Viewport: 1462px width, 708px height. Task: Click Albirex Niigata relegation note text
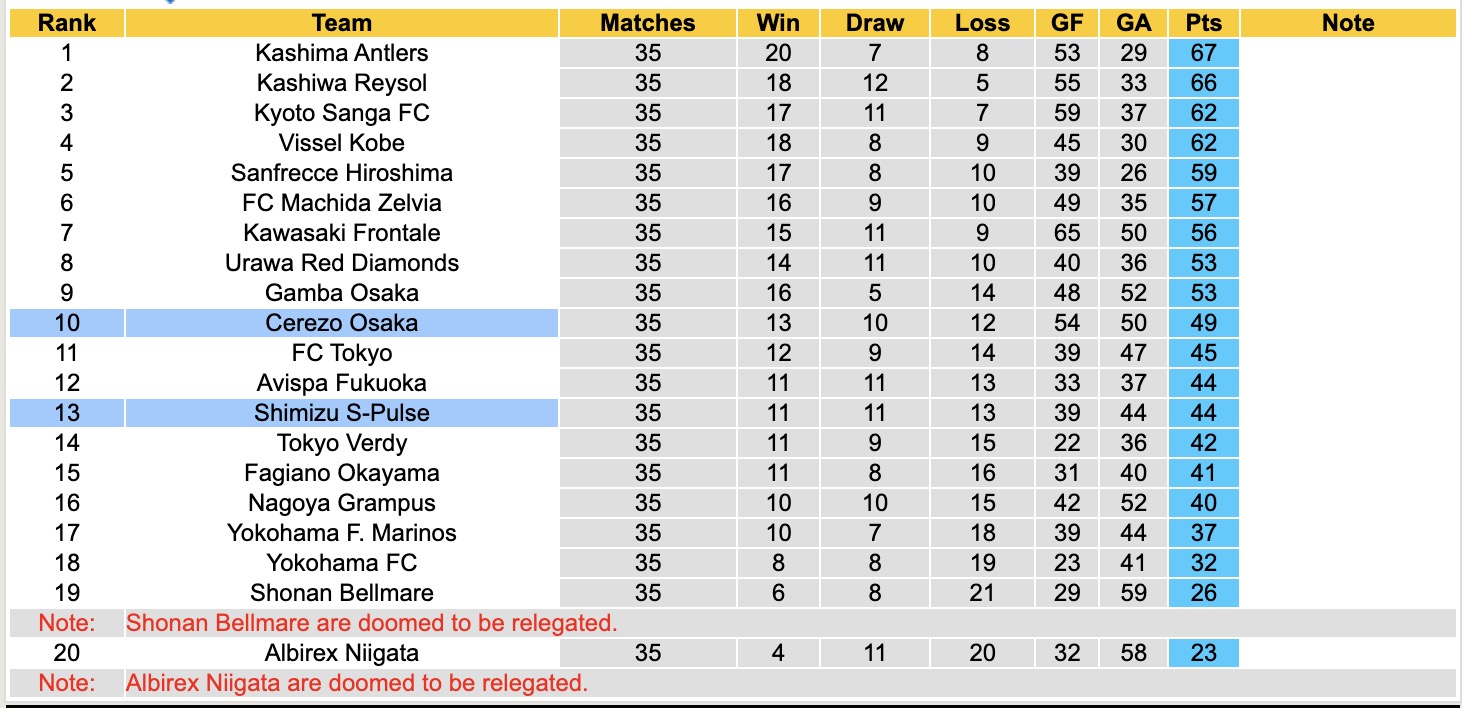(x=356, y=683)
